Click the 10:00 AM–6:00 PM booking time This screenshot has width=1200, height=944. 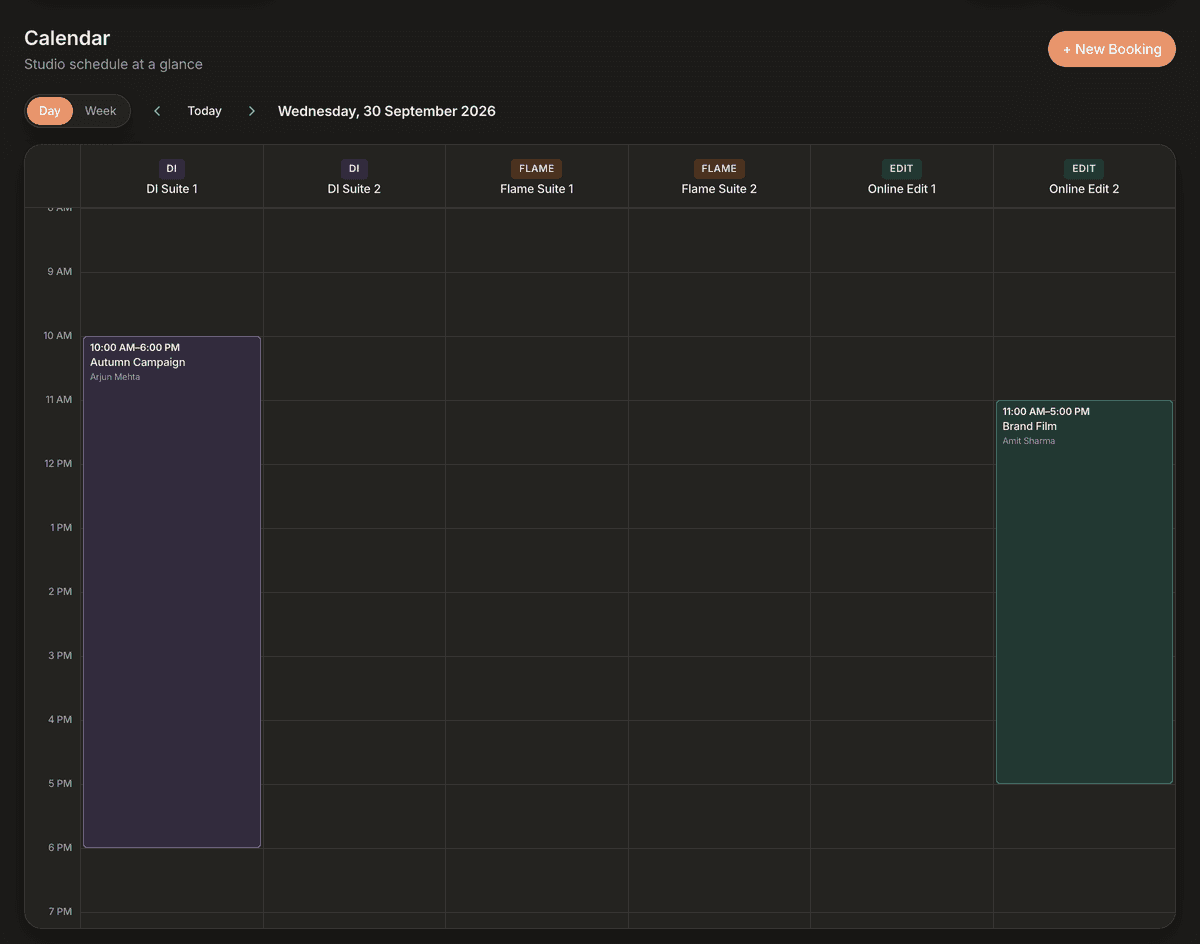pyautogui.click(x=135, y=347)
